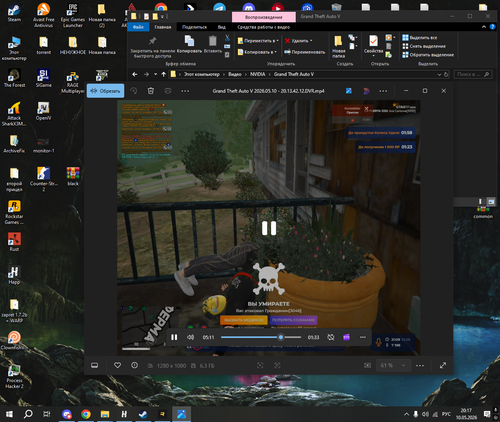Open taskbar search
Screen dimensions: 500x422
(x=28, y=414)
